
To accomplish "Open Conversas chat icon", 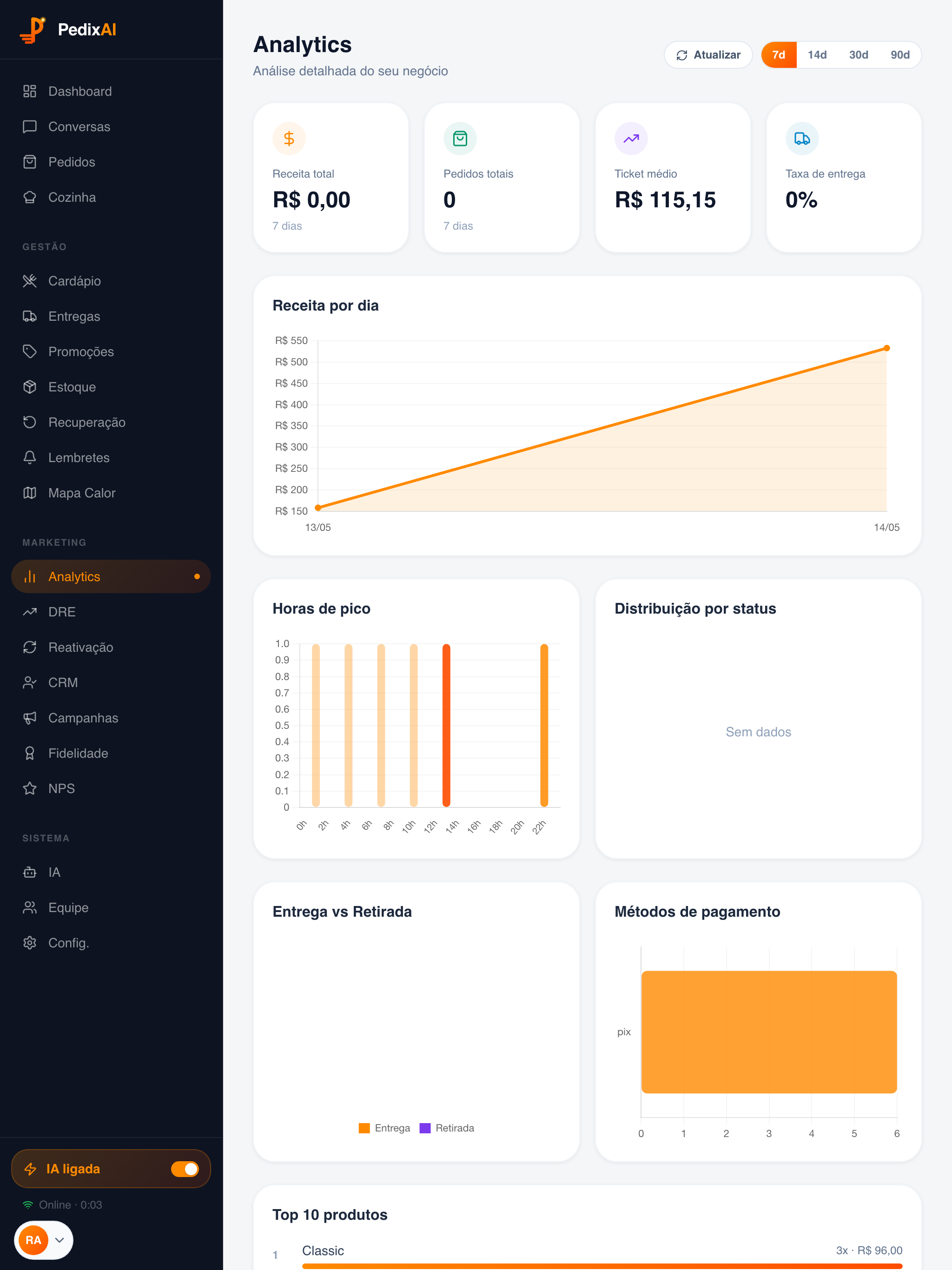I will click(30, 127).
